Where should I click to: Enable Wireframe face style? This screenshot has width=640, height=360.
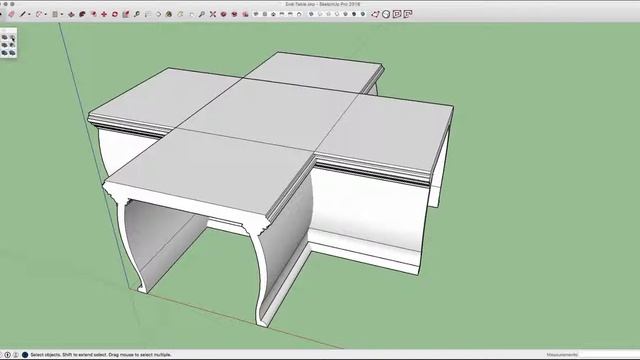click(329, 14)
